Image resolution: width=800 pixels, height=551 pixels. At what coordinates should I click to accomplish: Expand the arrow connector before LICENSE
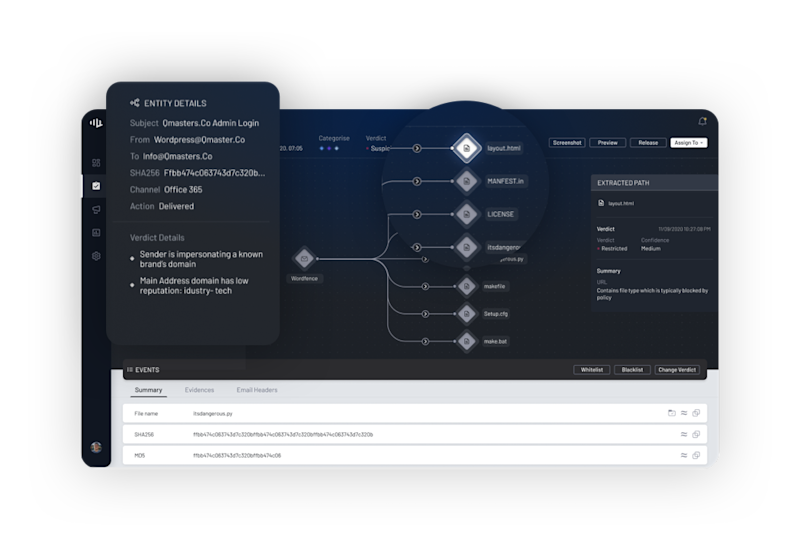coord(417,214)
